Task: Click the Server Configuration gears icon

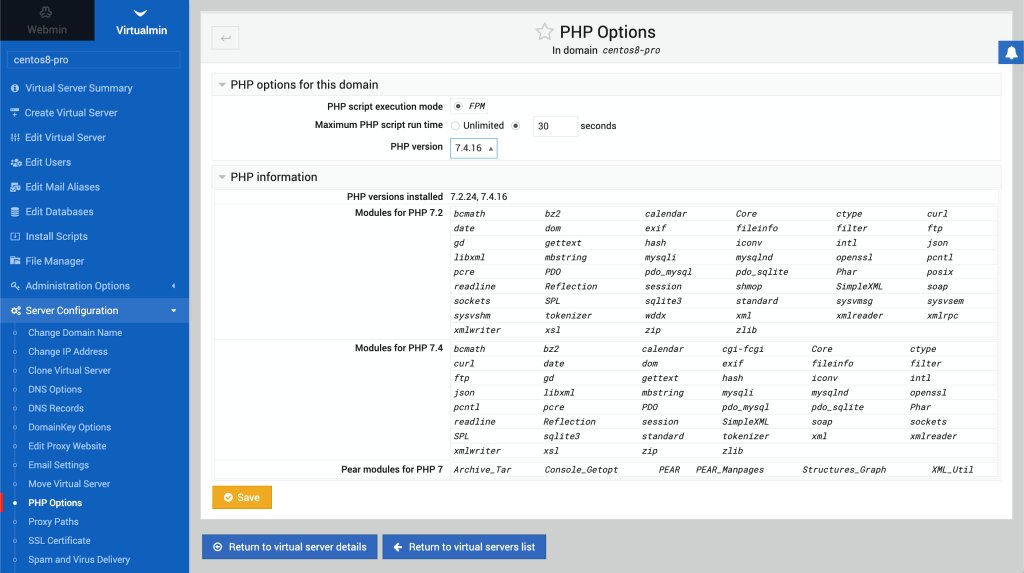Action: coord(16,310)
